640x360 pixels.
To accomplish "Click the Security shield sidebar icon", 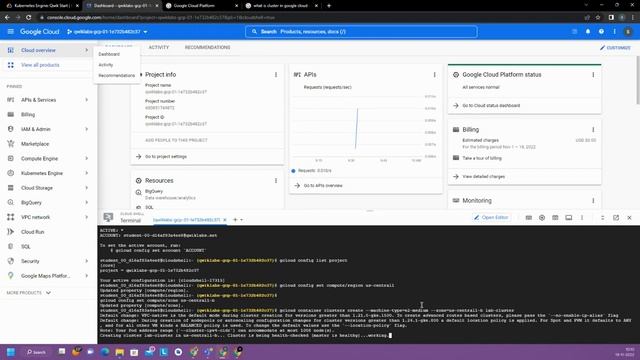I will [11, 261].
